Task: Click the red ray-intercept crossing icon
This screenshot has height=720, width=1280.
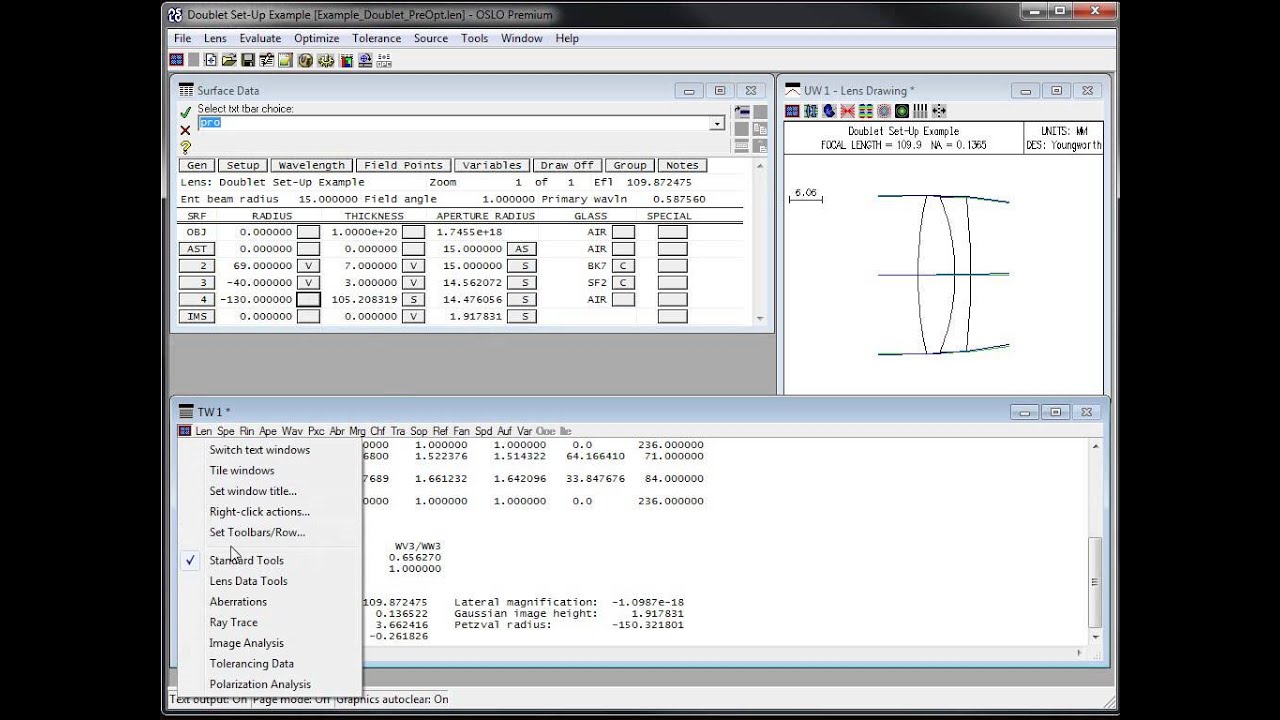Action: [847, 111]
